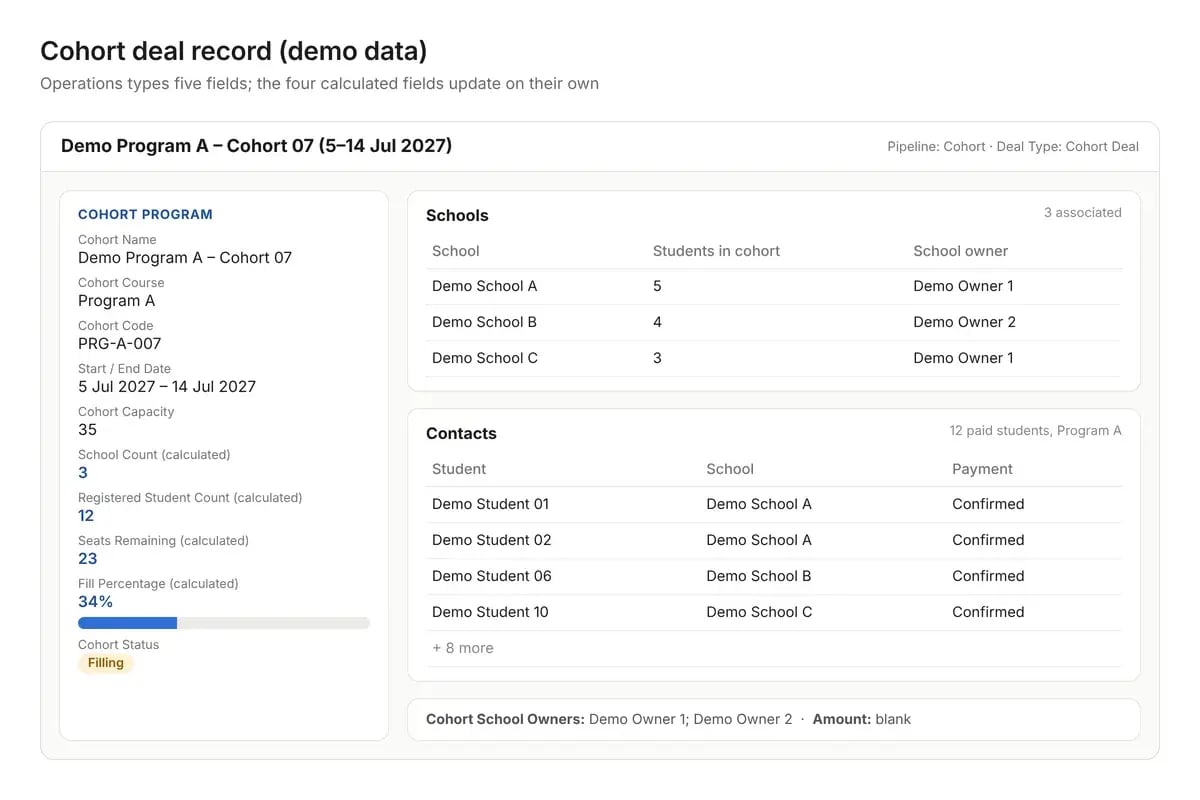This screenshot has width=1200, height=800.
Task: Select the Demo School A row in Schools
Action: (774, 286)
